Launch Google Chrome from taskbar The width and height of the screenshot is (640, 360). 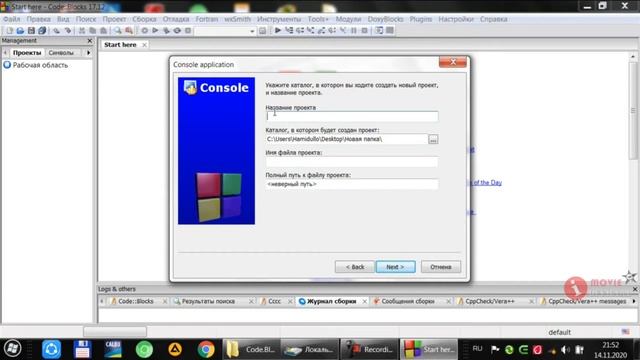tap(206, 349)
